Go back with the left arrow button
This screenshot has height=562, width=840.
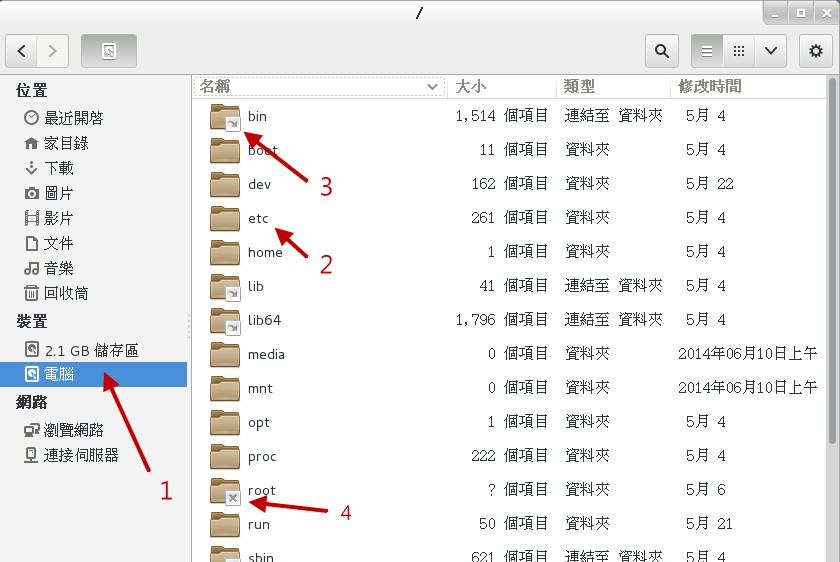point(22,51)
